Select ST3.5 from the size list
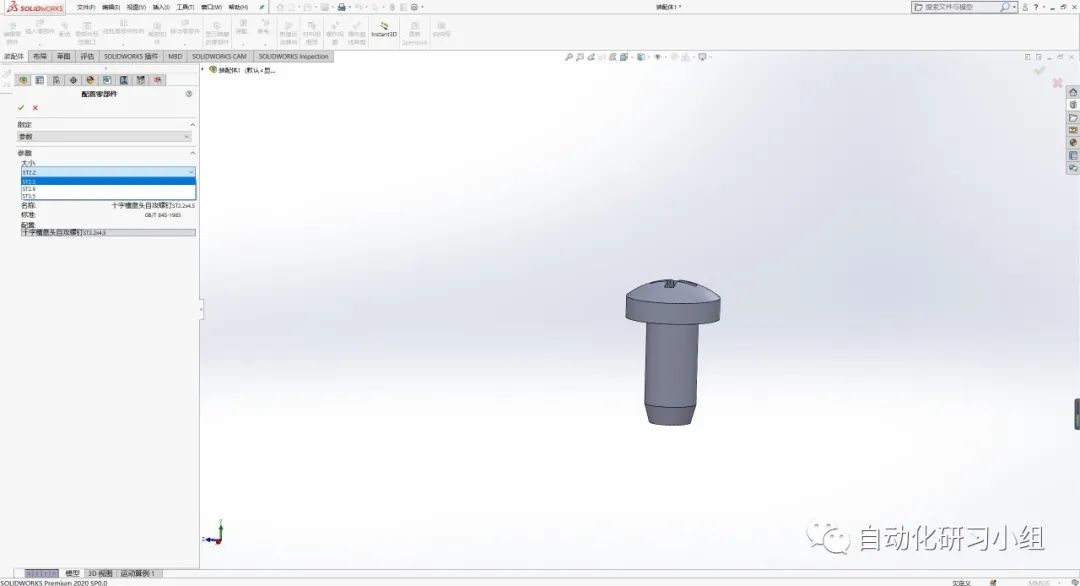 coord(108,196)
